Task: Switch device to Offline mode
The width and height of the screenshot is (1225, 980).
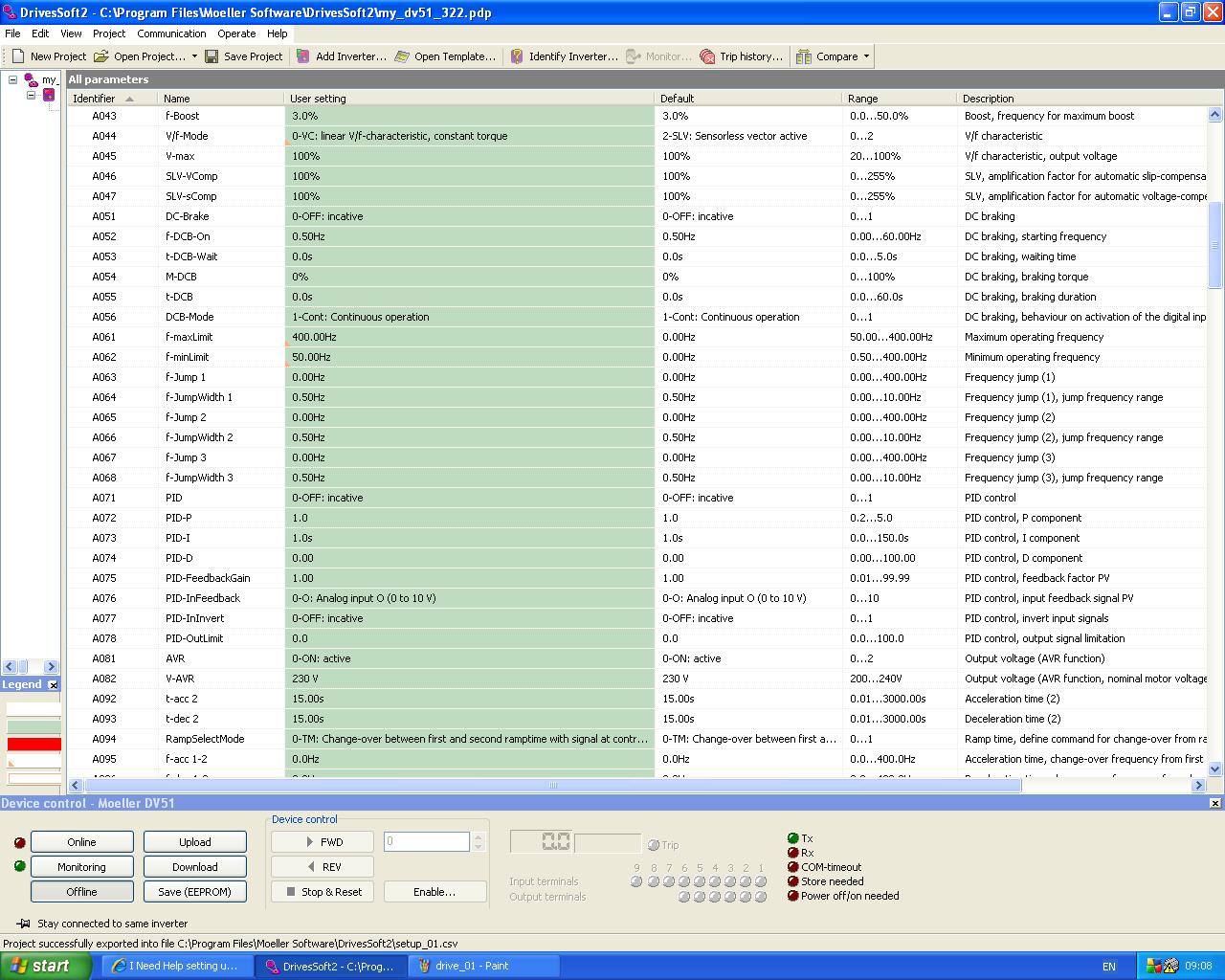Action: tap(81, 891)
